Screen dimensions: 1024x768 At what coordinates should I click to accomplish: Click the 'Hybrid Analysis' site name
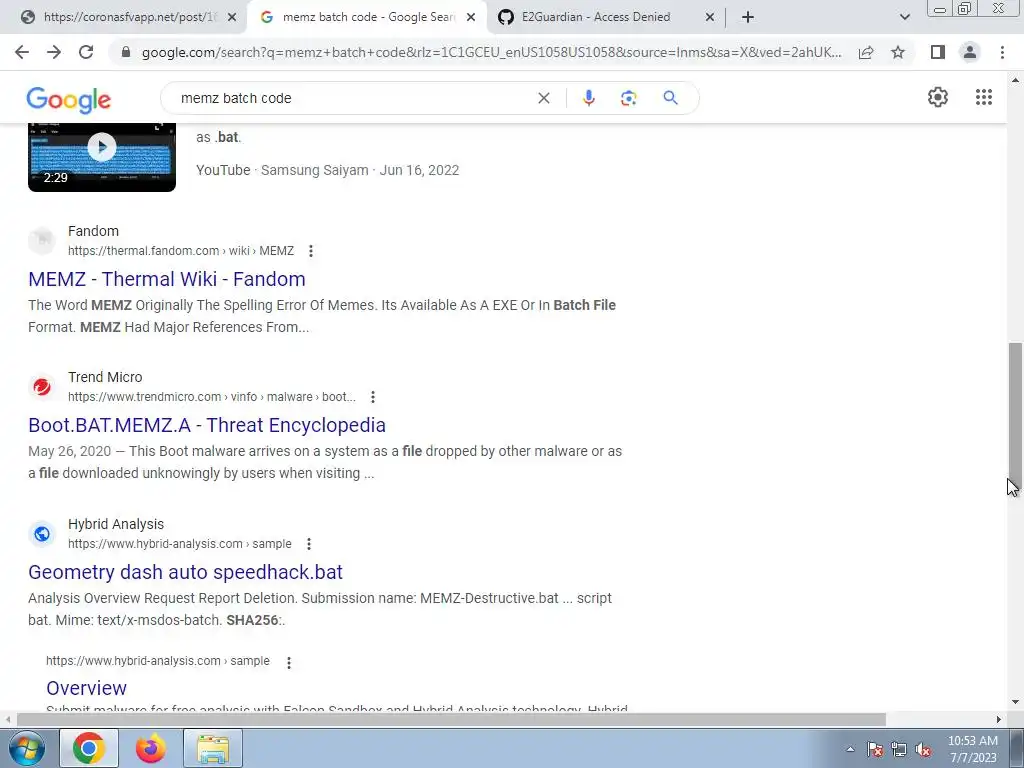point(116,524)
